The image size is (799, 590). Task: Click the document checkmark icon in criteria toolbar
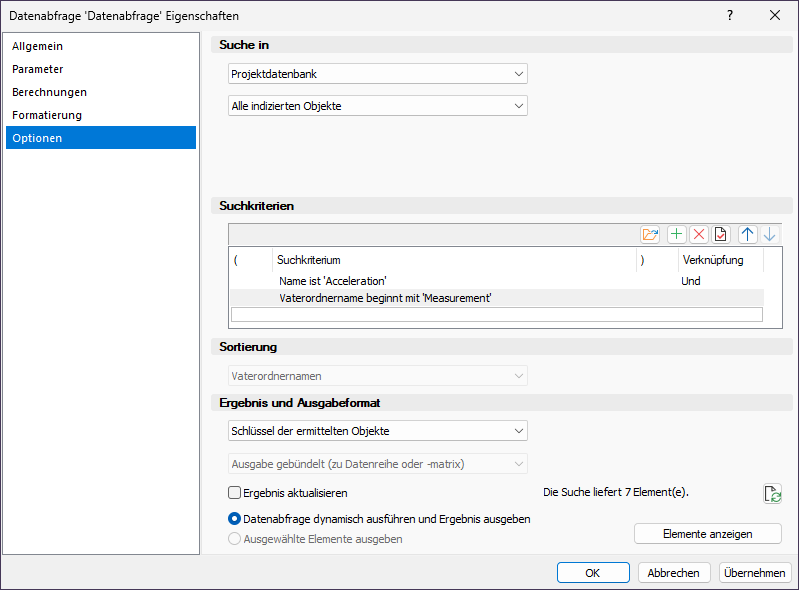(721, 234)
